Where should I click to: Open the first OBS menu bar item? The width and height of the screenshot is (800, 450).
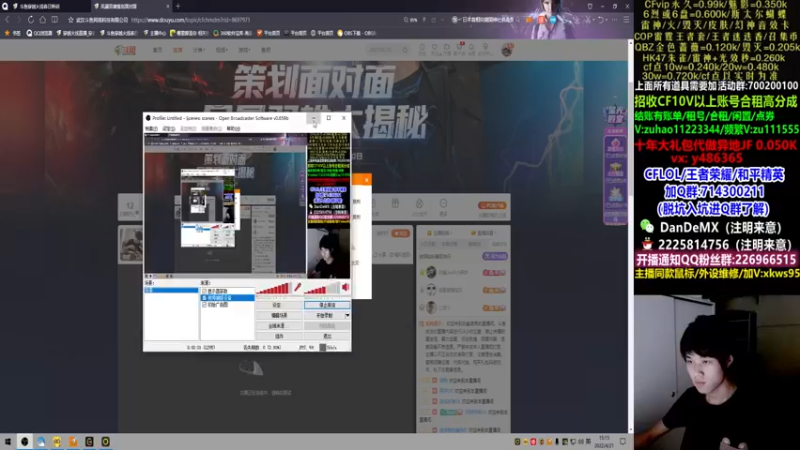(152, 129)
